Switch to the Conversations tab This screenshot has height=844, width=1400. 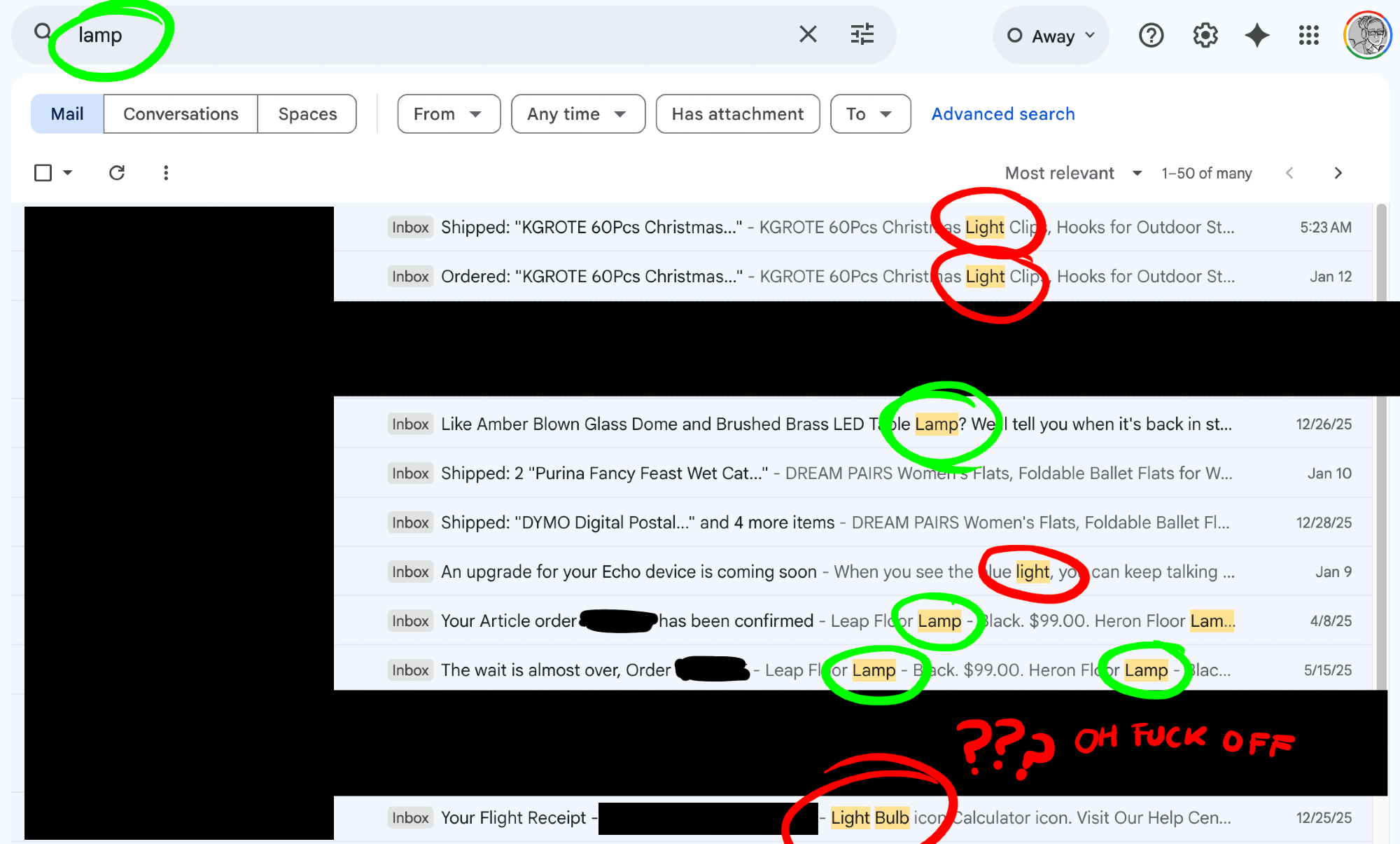point(181,113)
